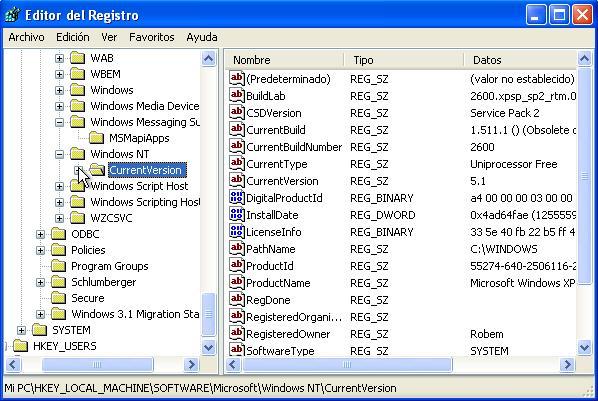Click the CurrentType string value icon
The image size is (598, 401).
point(236,164)
